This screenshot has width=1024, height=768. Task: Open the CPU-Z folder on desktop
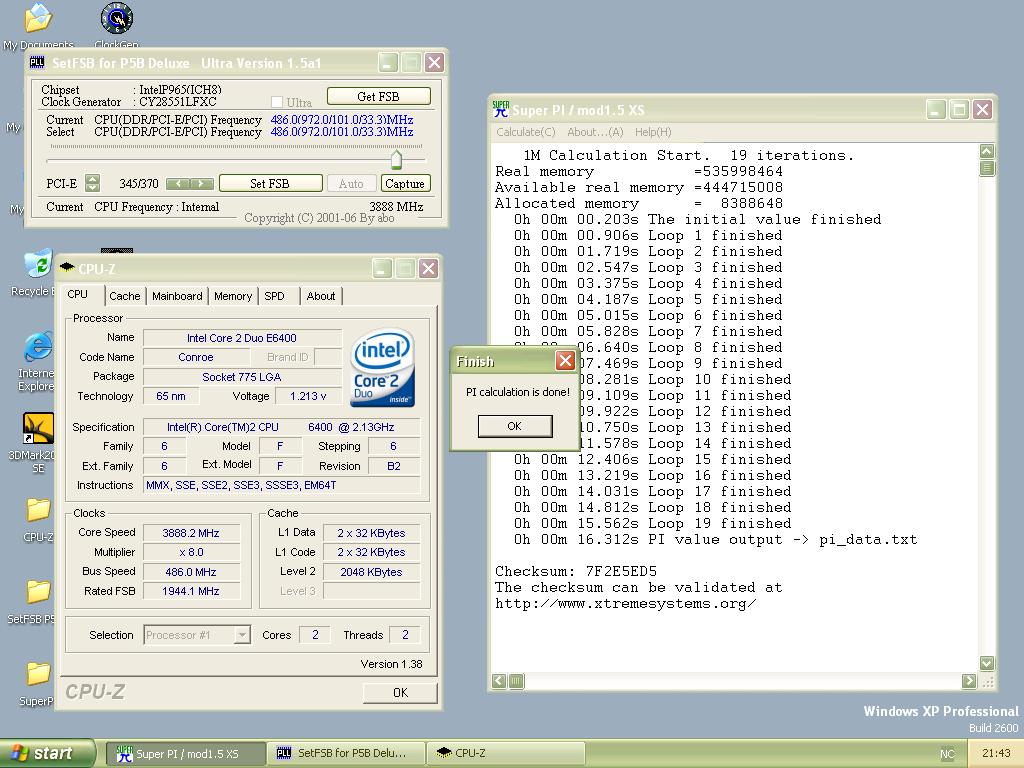[x=38, y=511]
